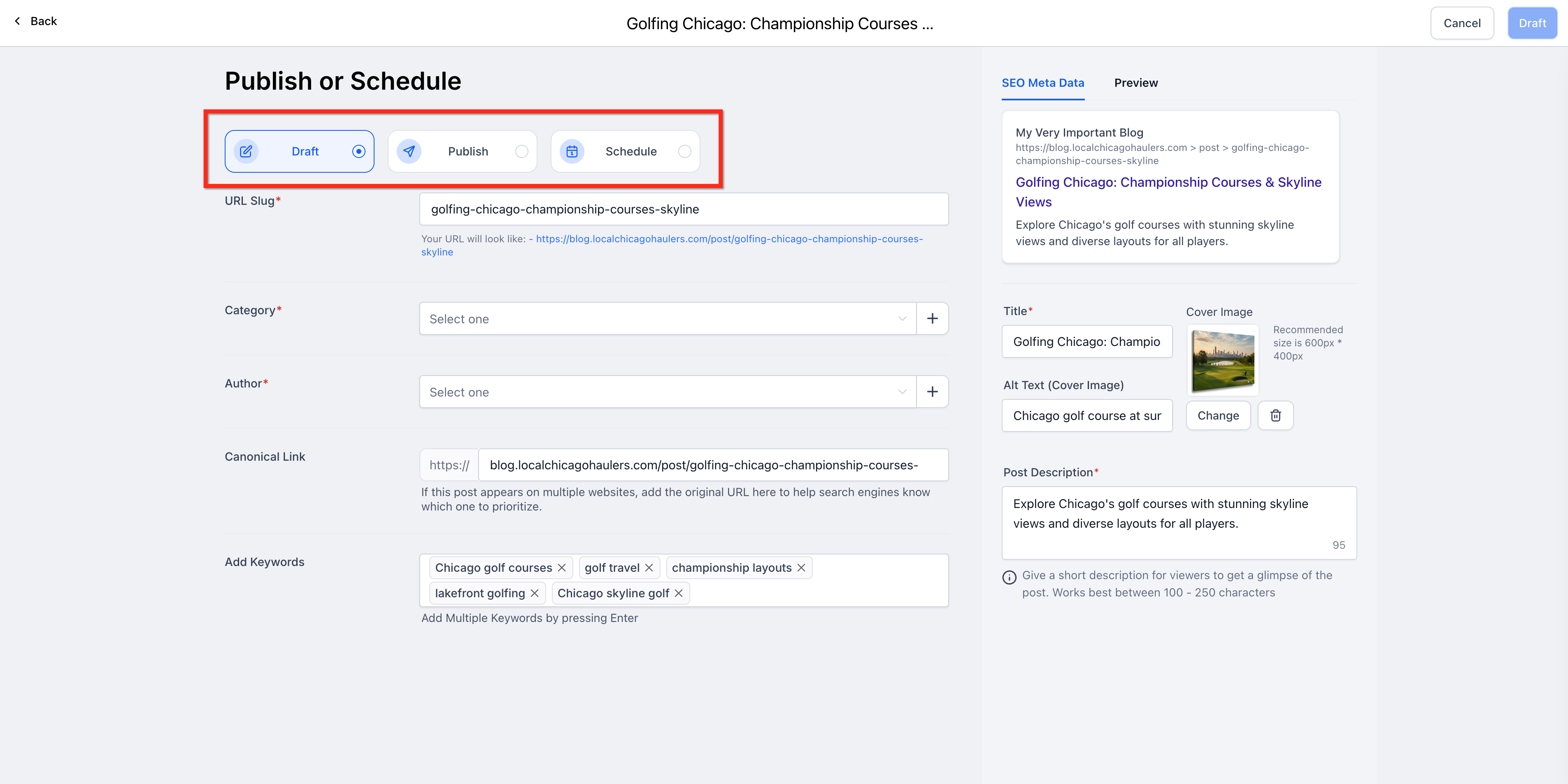The width and height of the screenshot is (1568, 784).
Task: Click the info icon below description
Action: [1009, 577]
